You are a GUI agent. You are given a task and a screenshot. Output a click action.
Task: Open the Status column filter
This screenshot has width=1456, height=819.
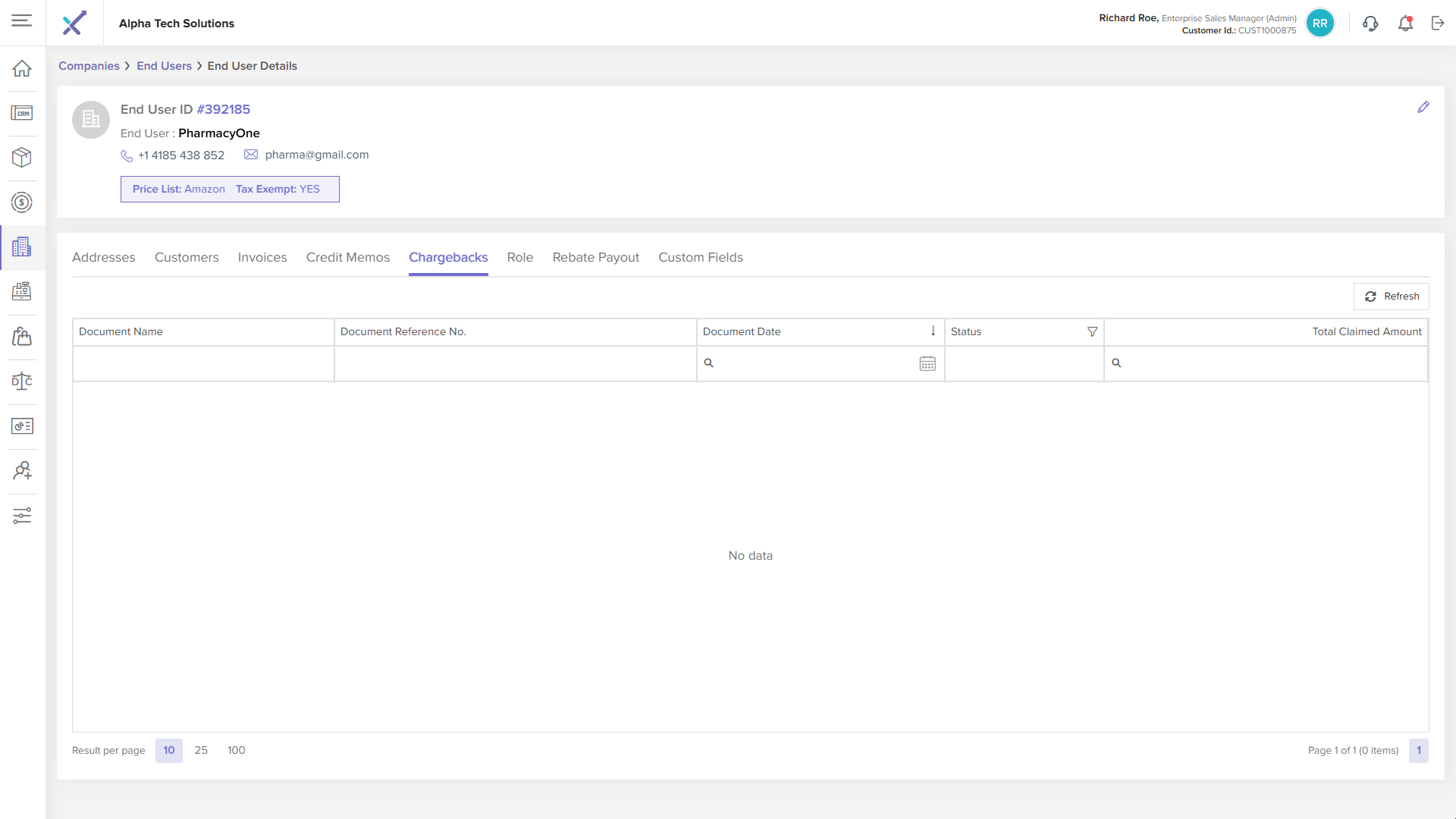[1092, 331]
